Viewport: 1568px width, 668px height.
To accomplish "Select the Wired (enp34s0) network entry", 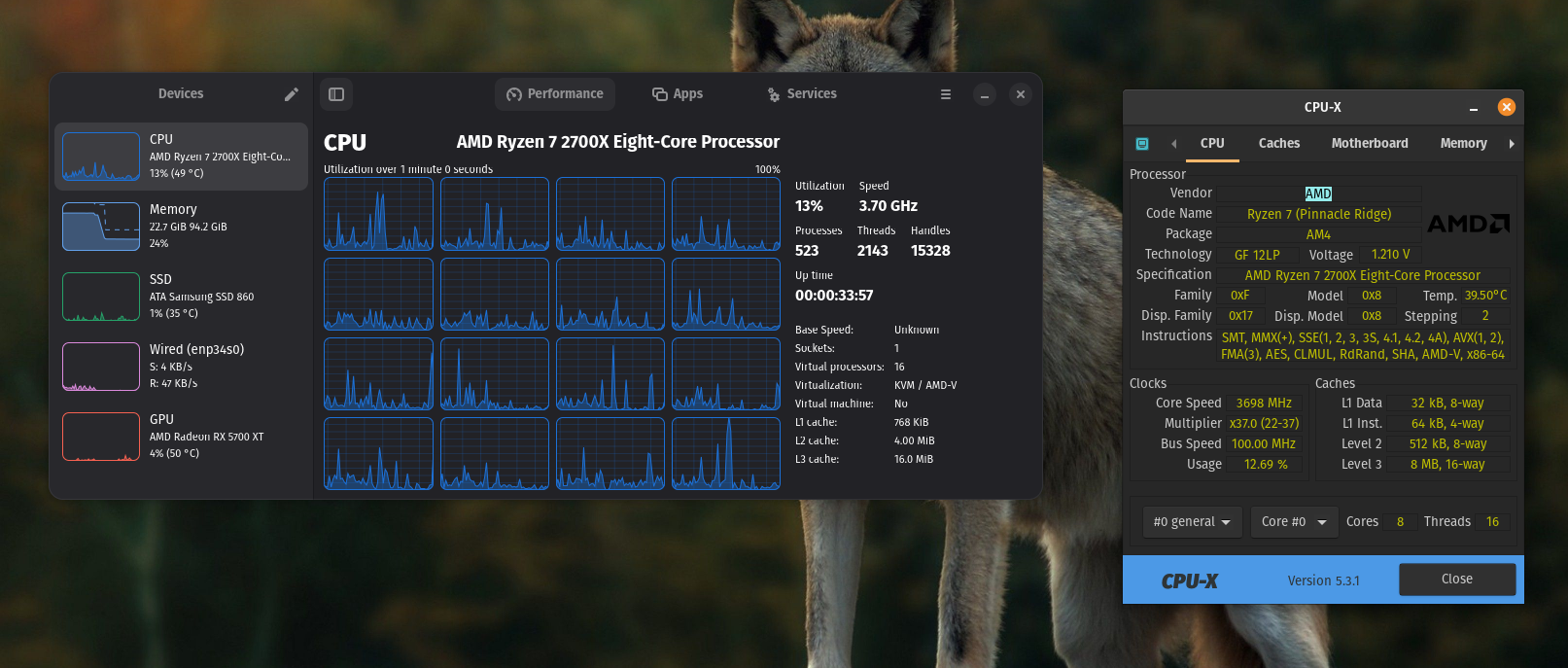I will (x=181, y=366).
